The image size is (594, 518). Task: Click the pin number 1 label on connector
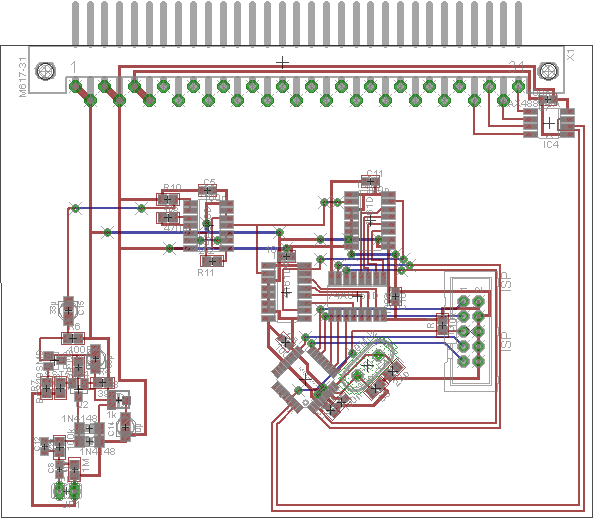click(x=73, y=67)
